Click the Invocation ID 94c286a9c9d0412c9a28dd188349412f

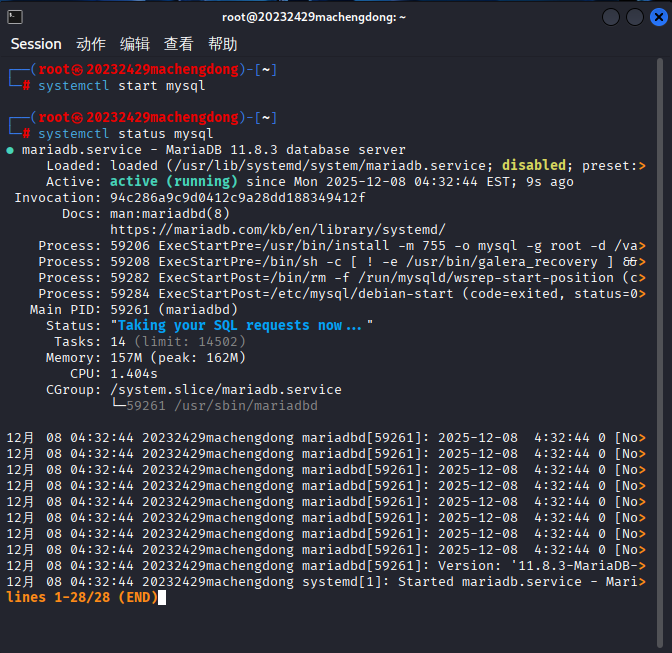[237, 198]
